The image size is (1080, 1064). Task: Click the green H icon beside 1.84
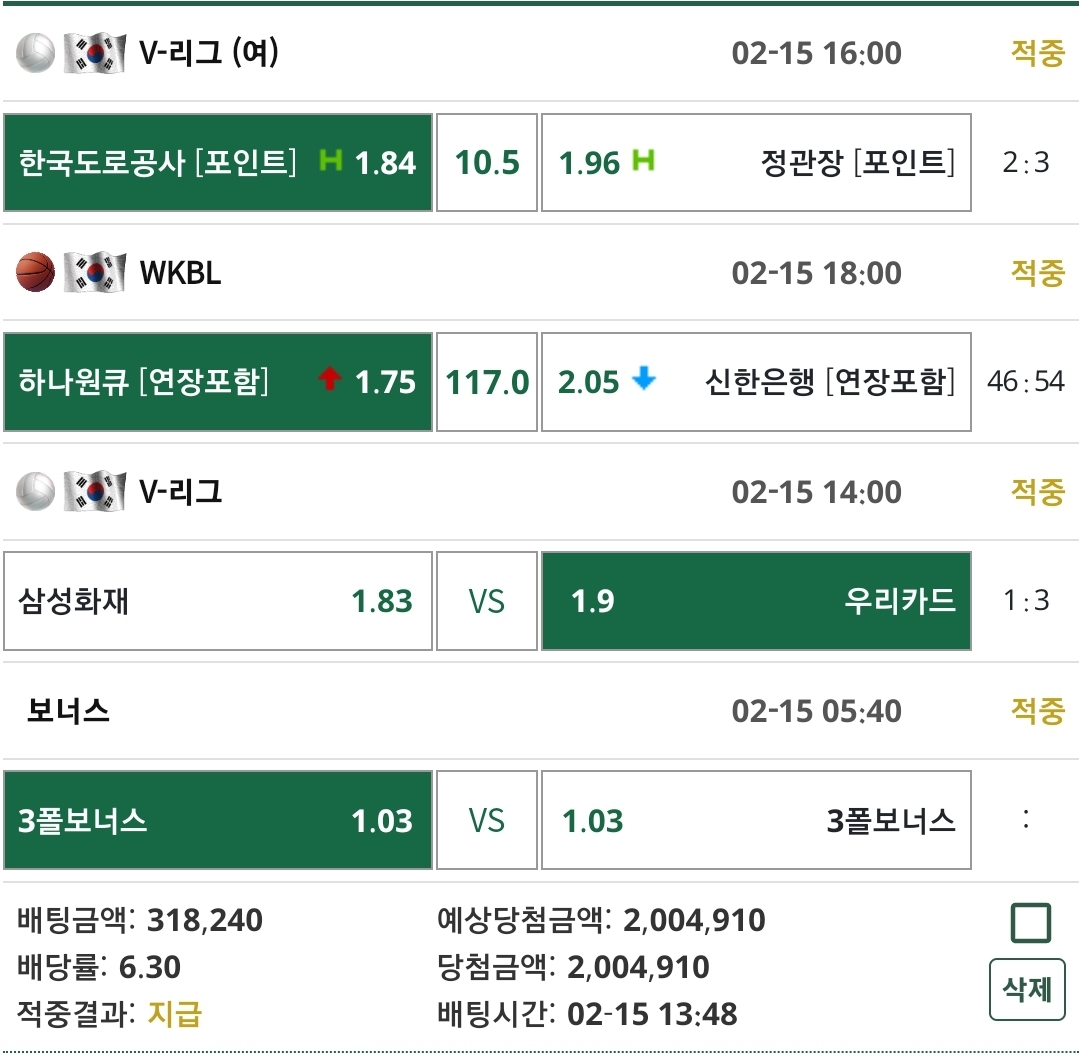pos(330,161)
